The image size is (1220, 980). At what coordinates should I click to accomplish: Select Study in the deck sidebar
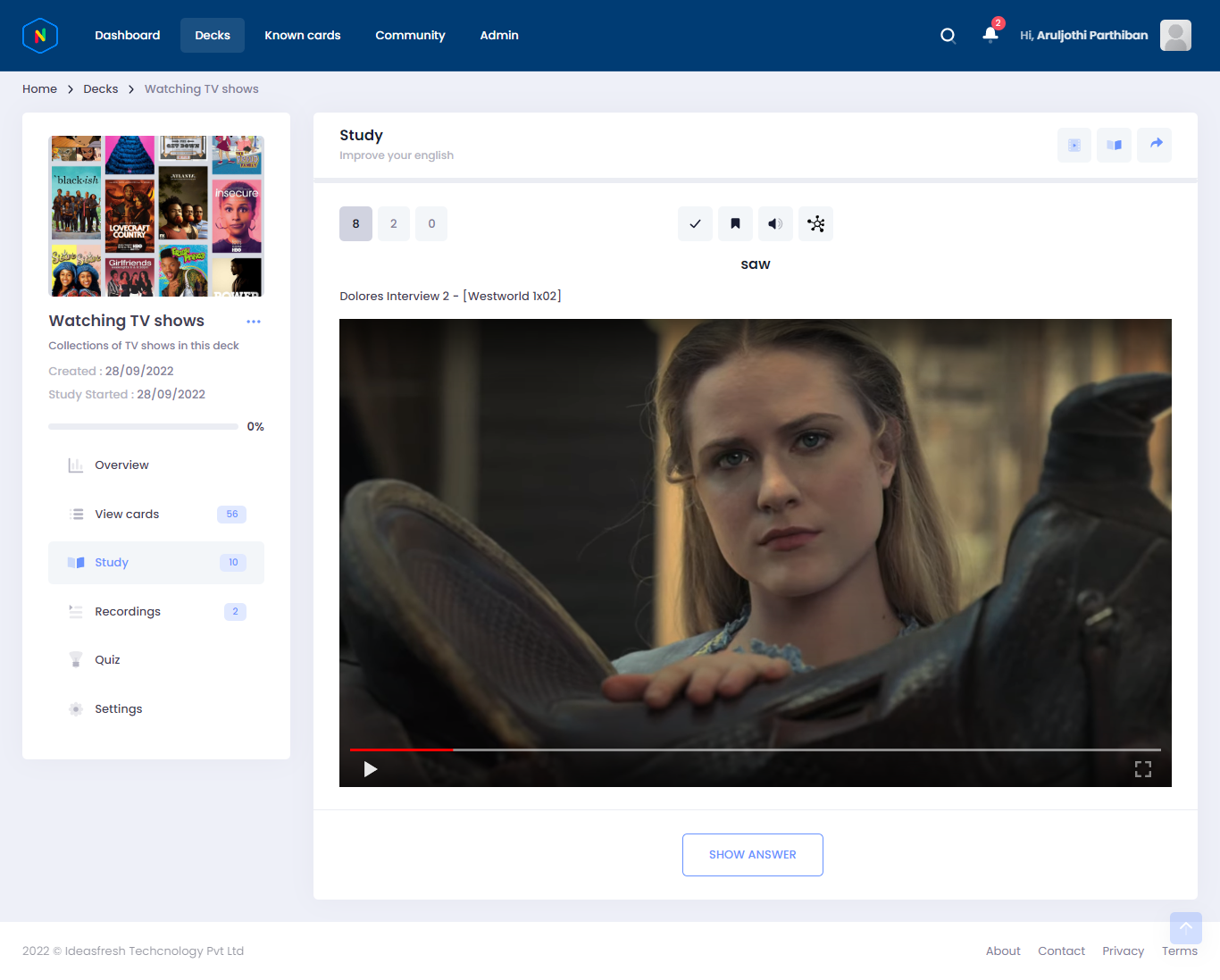coord(156,563)
